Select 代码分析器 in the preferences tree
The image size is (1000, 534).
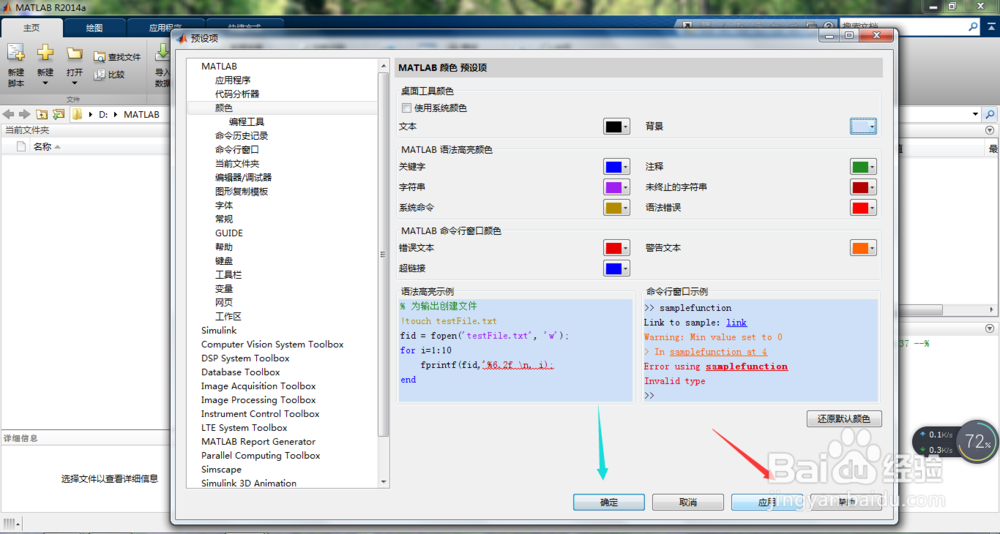pyautogui.click(x=237, y=94)
